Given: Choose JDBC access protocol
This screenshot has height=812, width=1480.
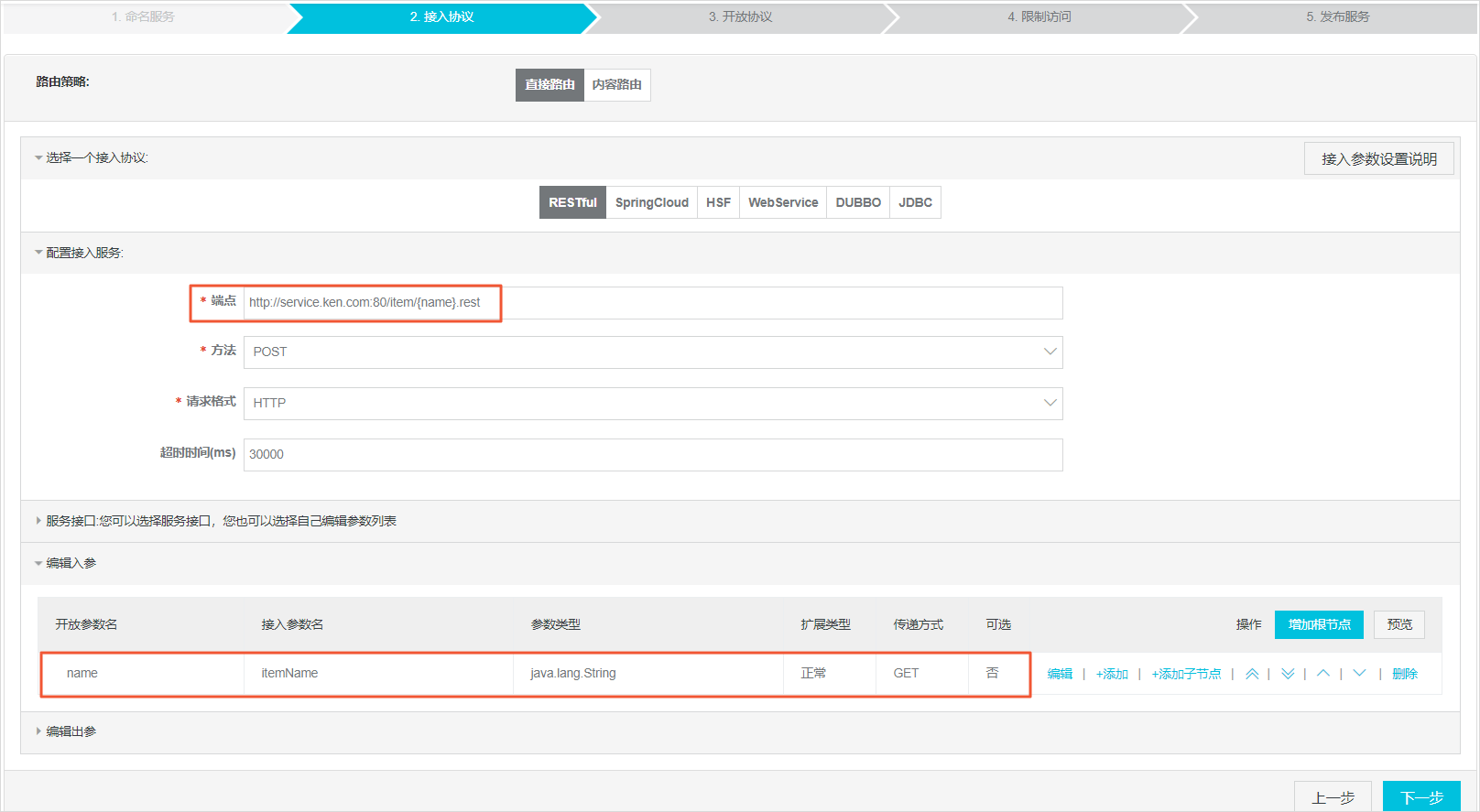Looking at the screenshot, I should click(915, 202).
